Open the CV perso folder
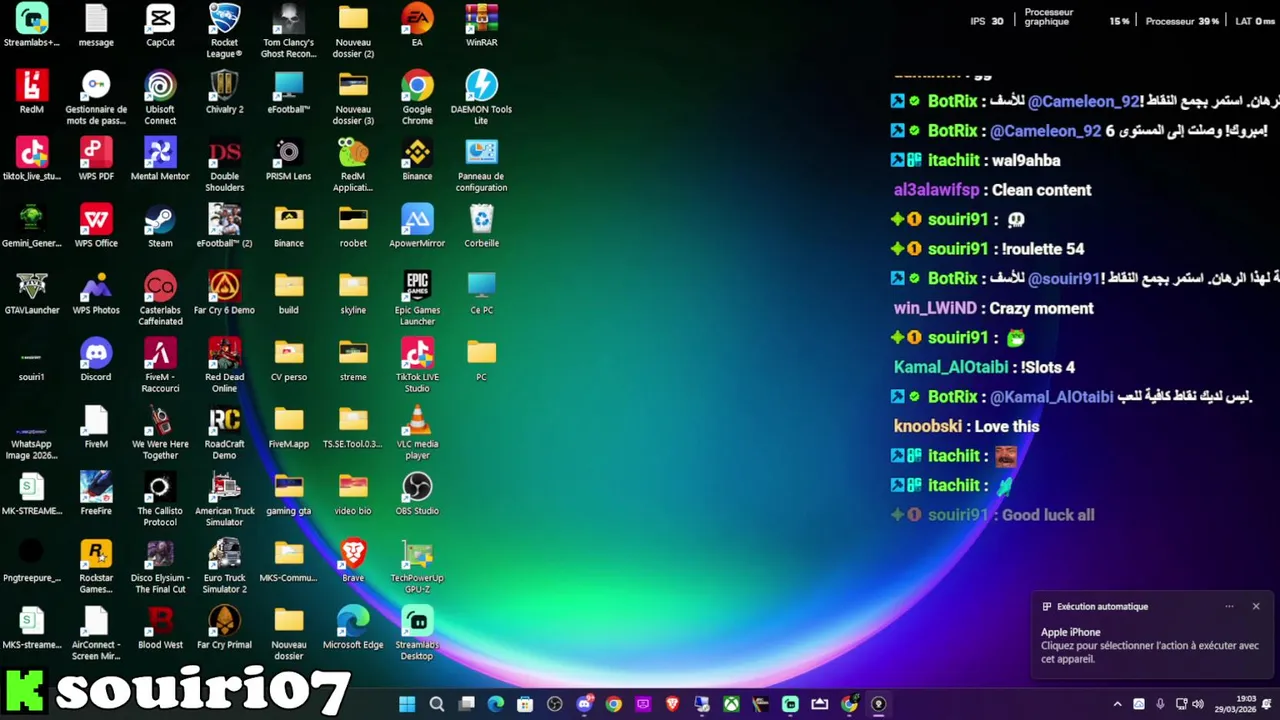 (288, 360)
